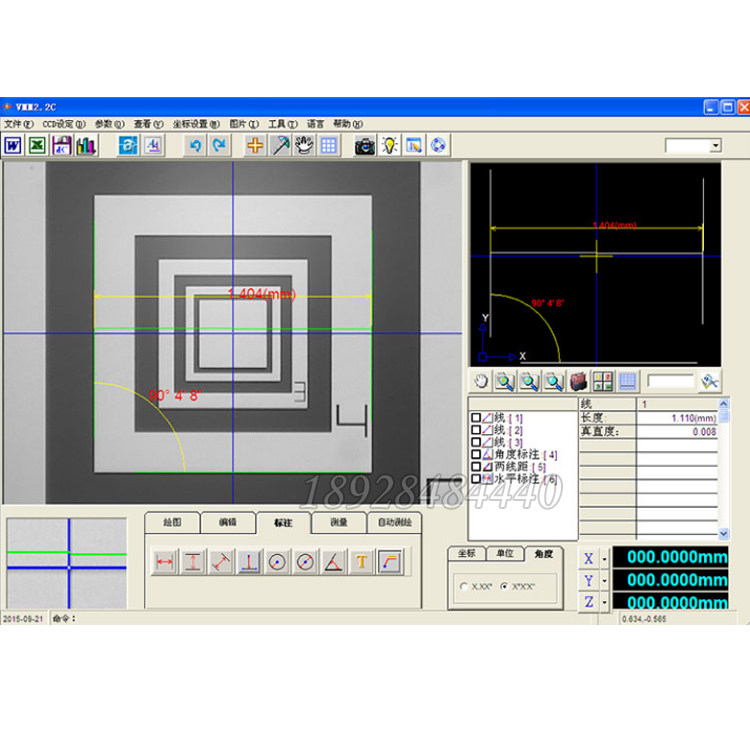This screenshot has width=750, height=750.
Task: Open the Y axis dropdown arrow
Action: coord(605,581)
